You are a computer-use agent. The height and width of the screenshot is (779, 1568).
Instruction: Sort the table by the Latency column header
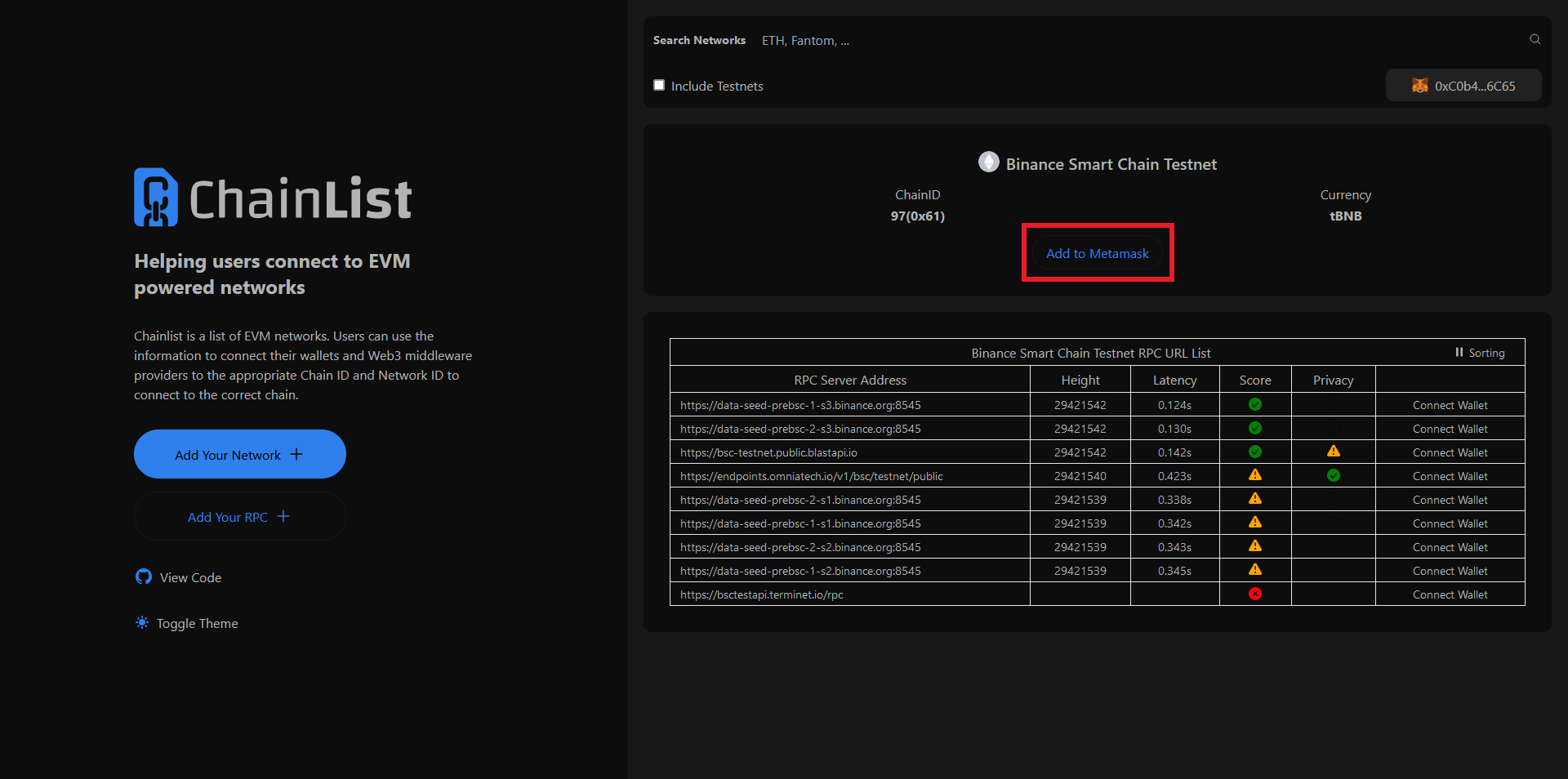point(1174,380)
